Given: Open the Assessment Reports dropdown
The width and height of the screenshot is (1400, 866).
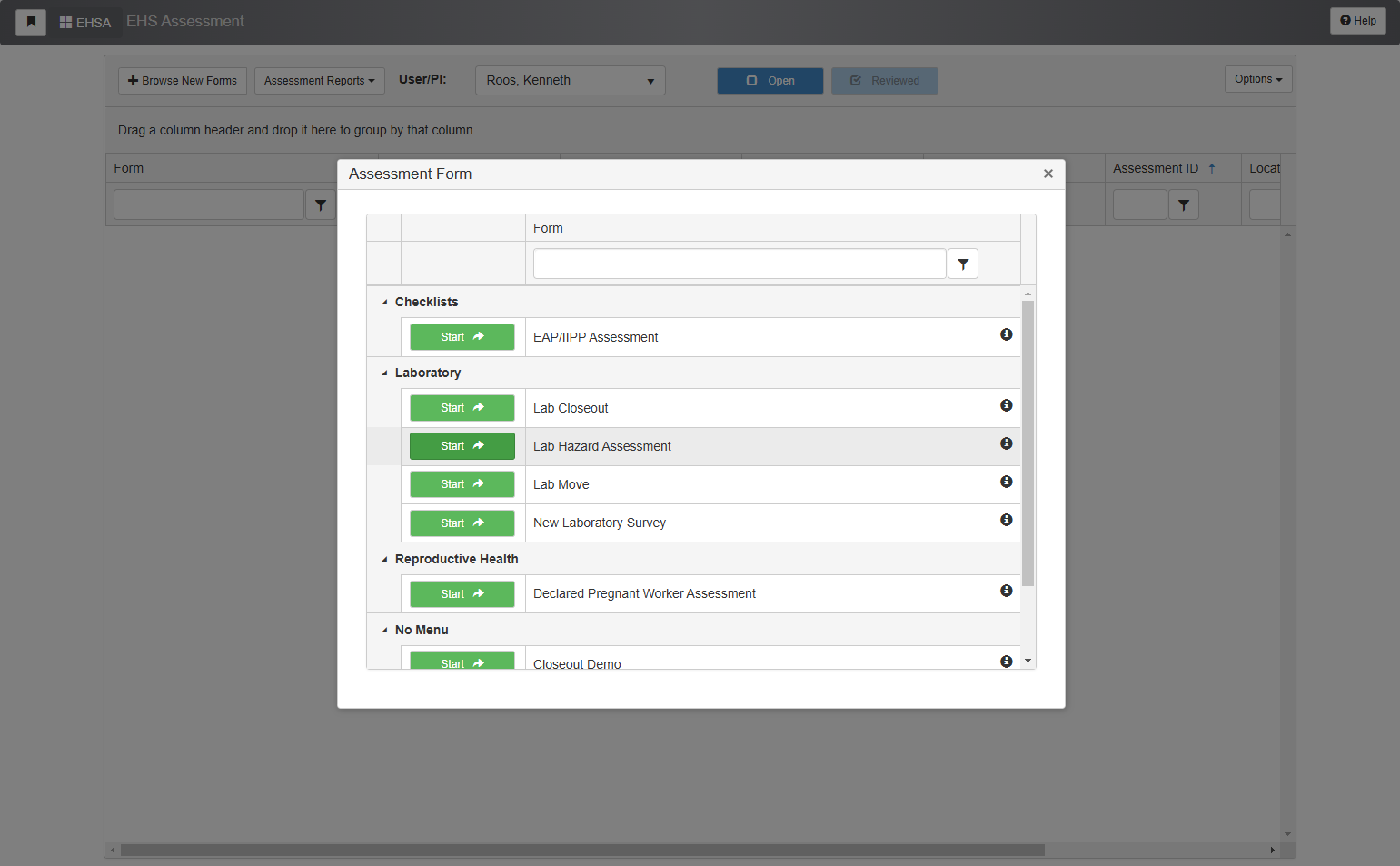Looking at the screenshot, I should point(320,81).
